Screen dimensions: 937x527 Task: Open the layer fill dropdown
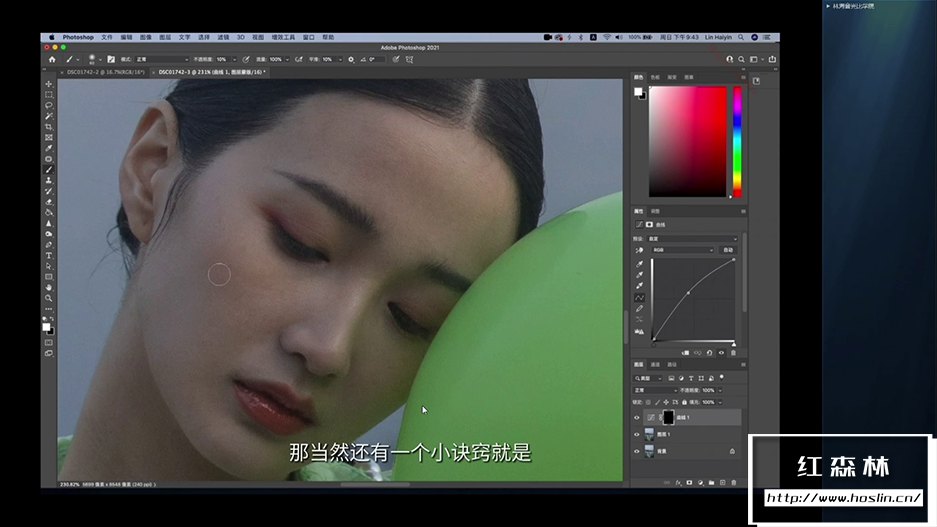pos(720,402)
